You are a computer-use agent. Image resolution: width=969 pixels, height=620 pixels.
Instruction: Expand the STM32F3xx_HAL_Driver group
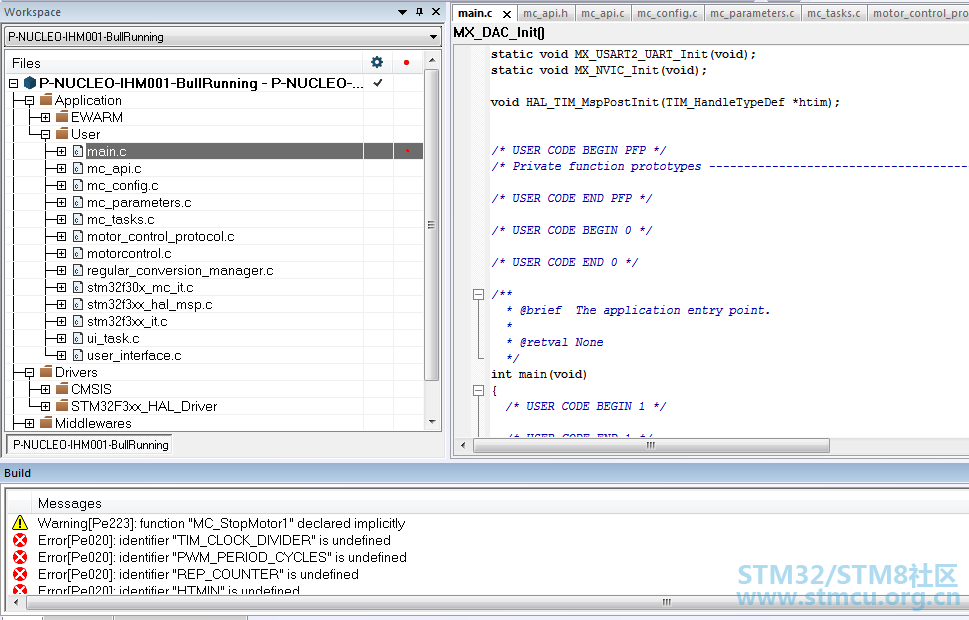pos(46,406)
